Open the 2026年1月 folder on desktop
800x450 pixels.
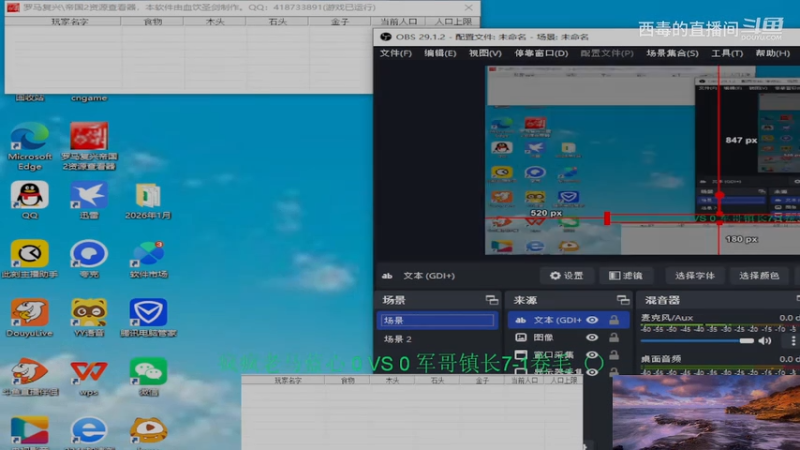(x=148, y=201)
